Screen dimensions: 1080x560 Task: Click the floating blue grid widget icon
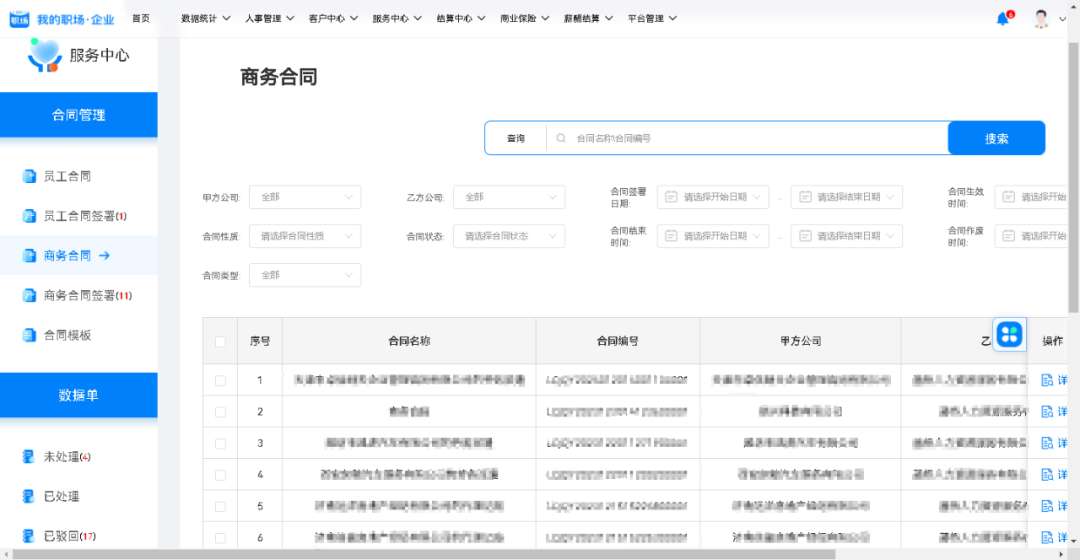pos(1010,335)
